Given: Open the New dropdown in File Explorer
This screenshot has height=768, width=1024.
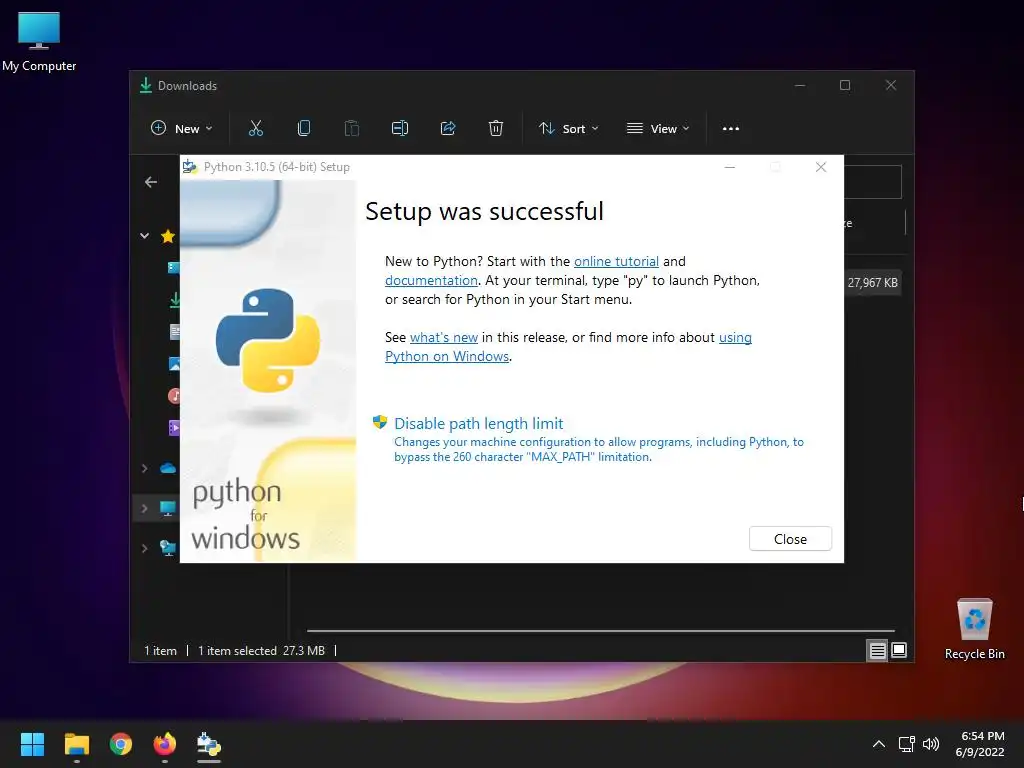Looking at the screenshot, I should 182,129.
